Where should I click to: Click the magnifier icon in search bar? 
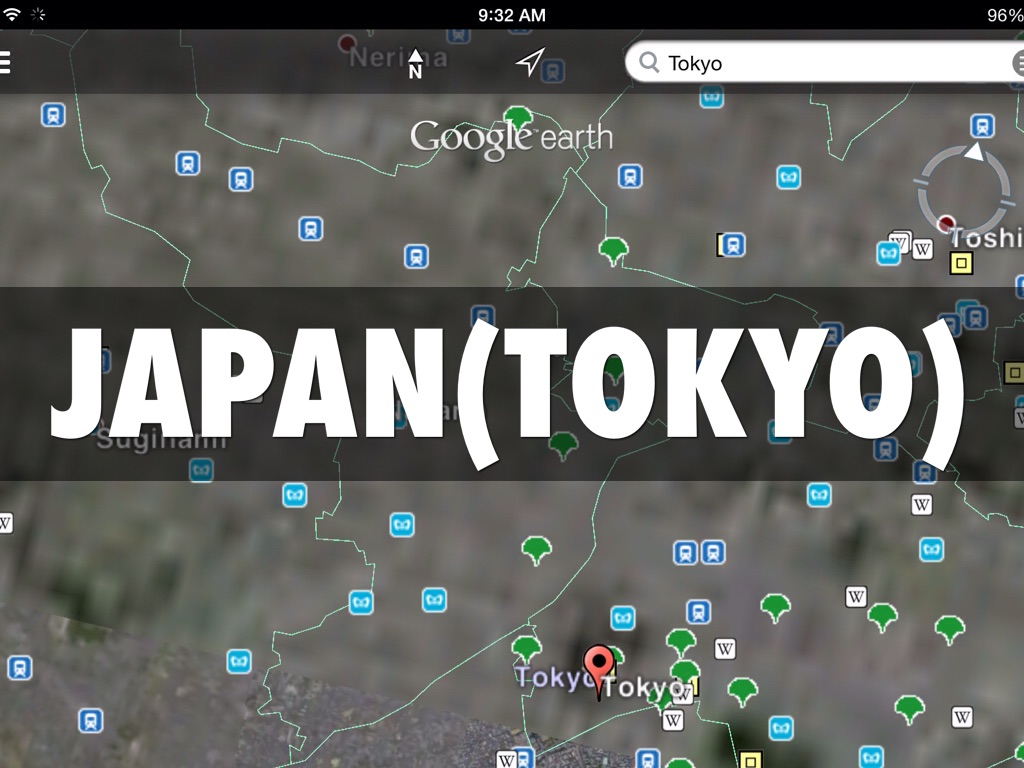pyautogui.click(x=650, y=63)
